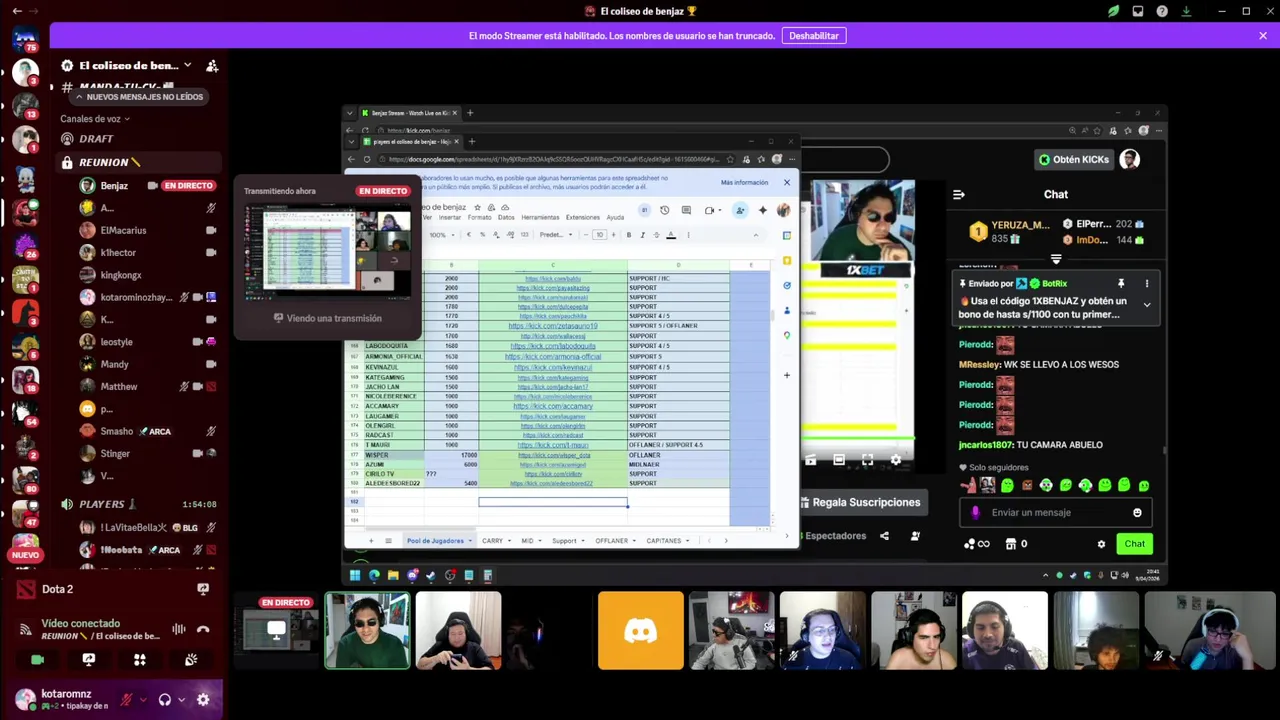This screenshot has width=1280, height=720.
Task: Open microphone input options arrow
Action: [142, 700]
